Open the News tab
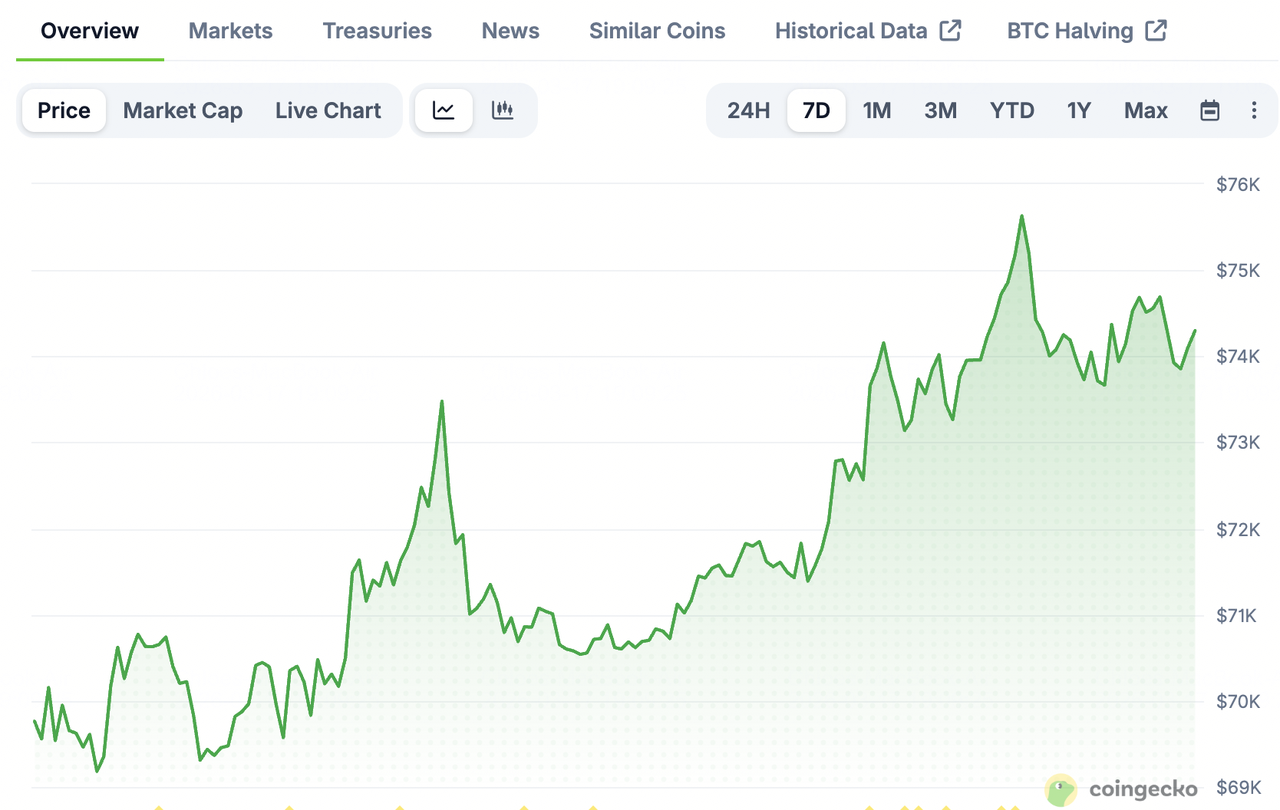 tap(510, 30)
